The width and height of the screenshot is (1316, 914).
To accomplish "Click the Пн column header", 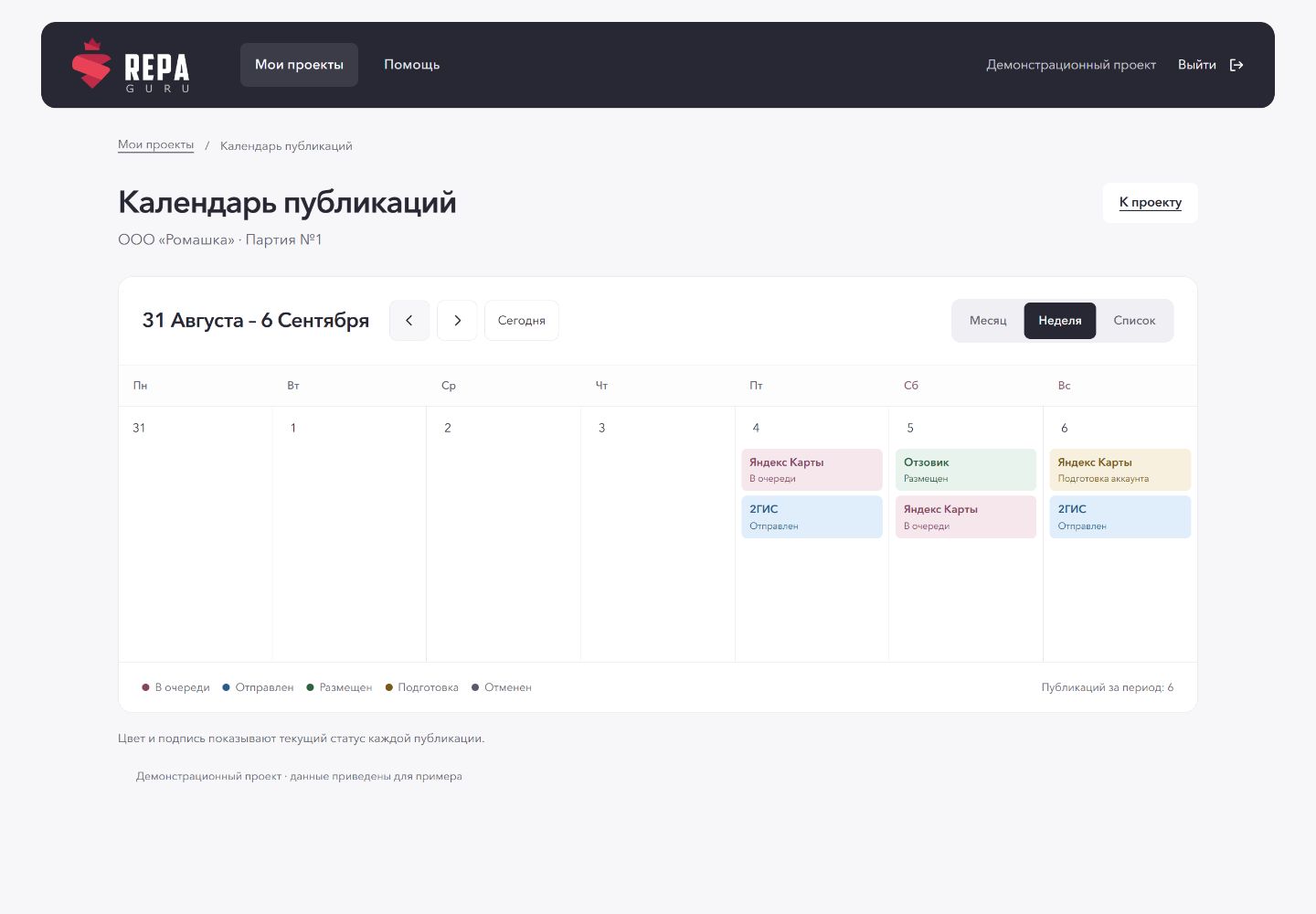I will coord(140,386).
